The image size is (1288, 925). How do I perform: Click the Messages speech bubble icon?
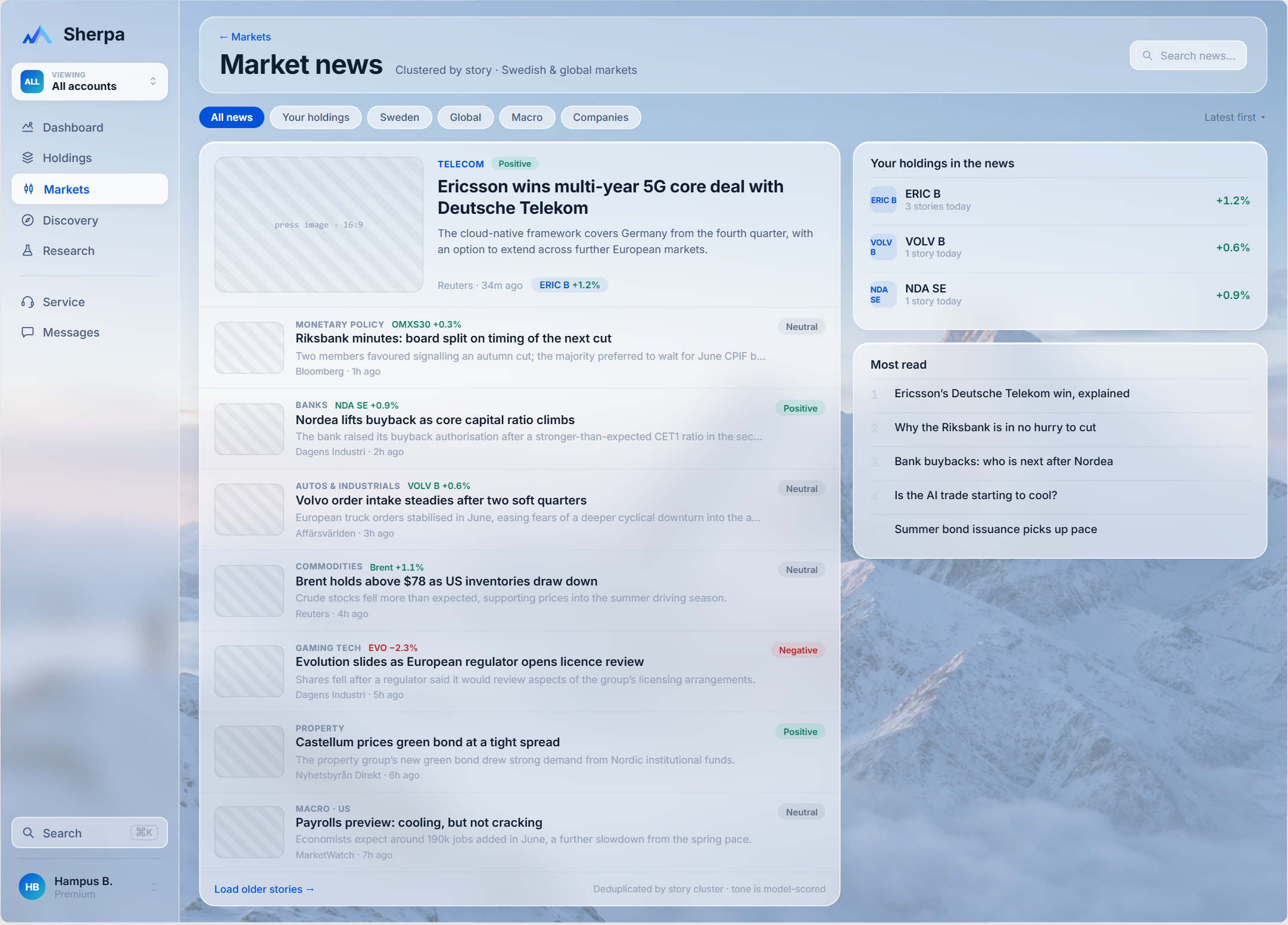click(27, 332)
